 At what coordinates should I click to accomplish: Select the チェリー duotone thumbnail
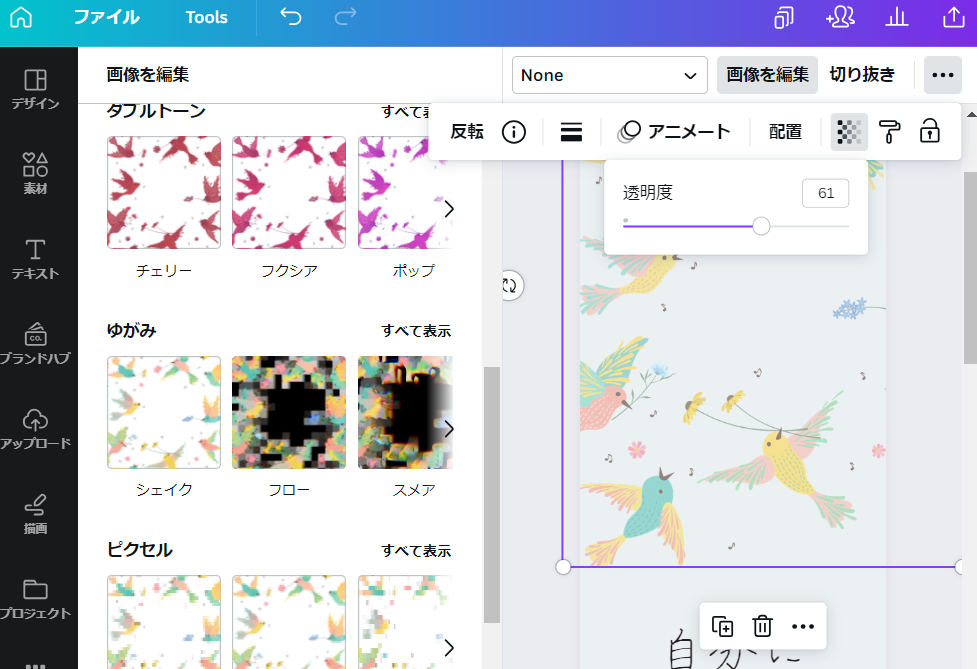click(x=164, y=192)
